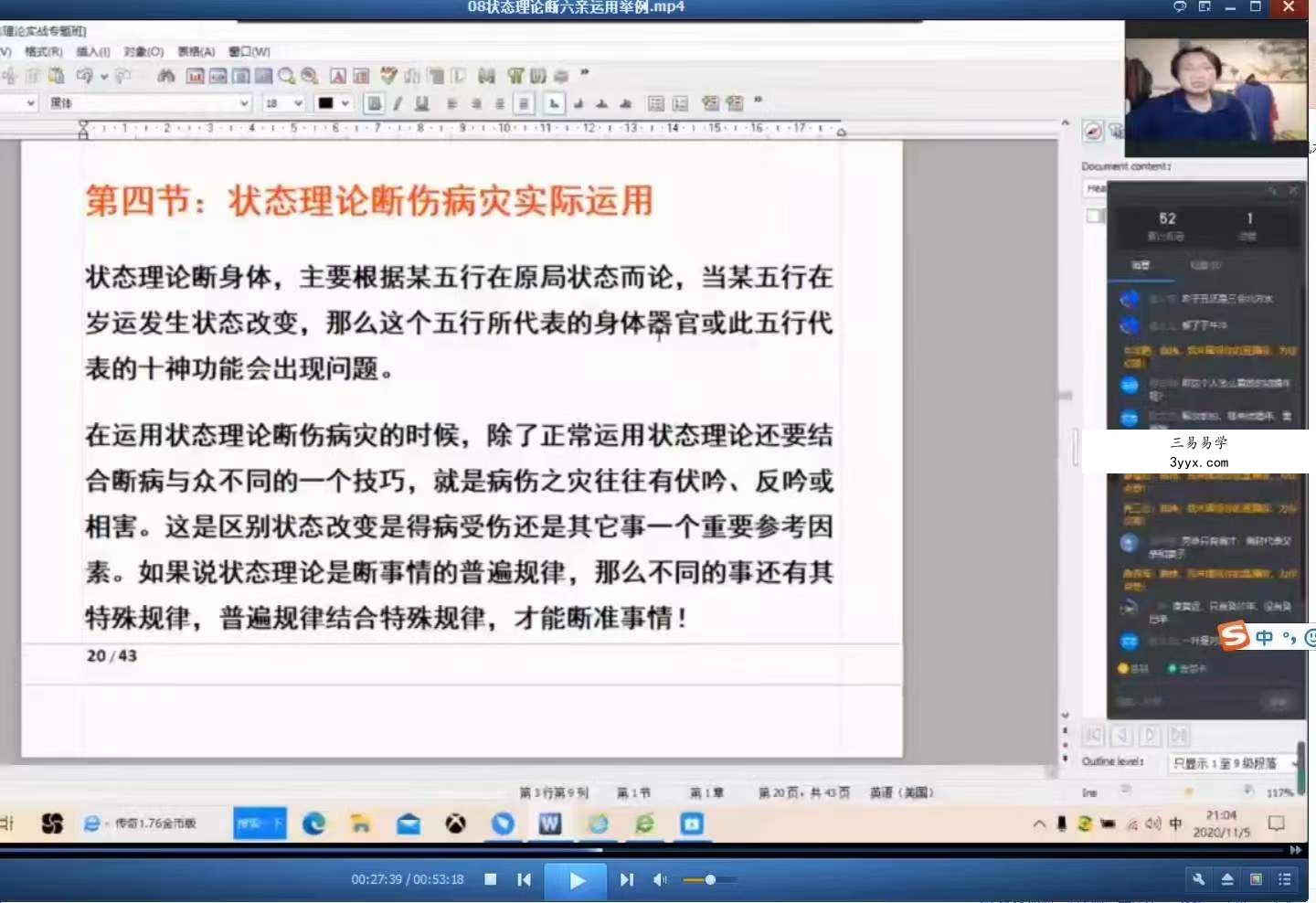The height and width of the screenshot is (903, 1316).
Task: Play the video
Action: (577, 880)
